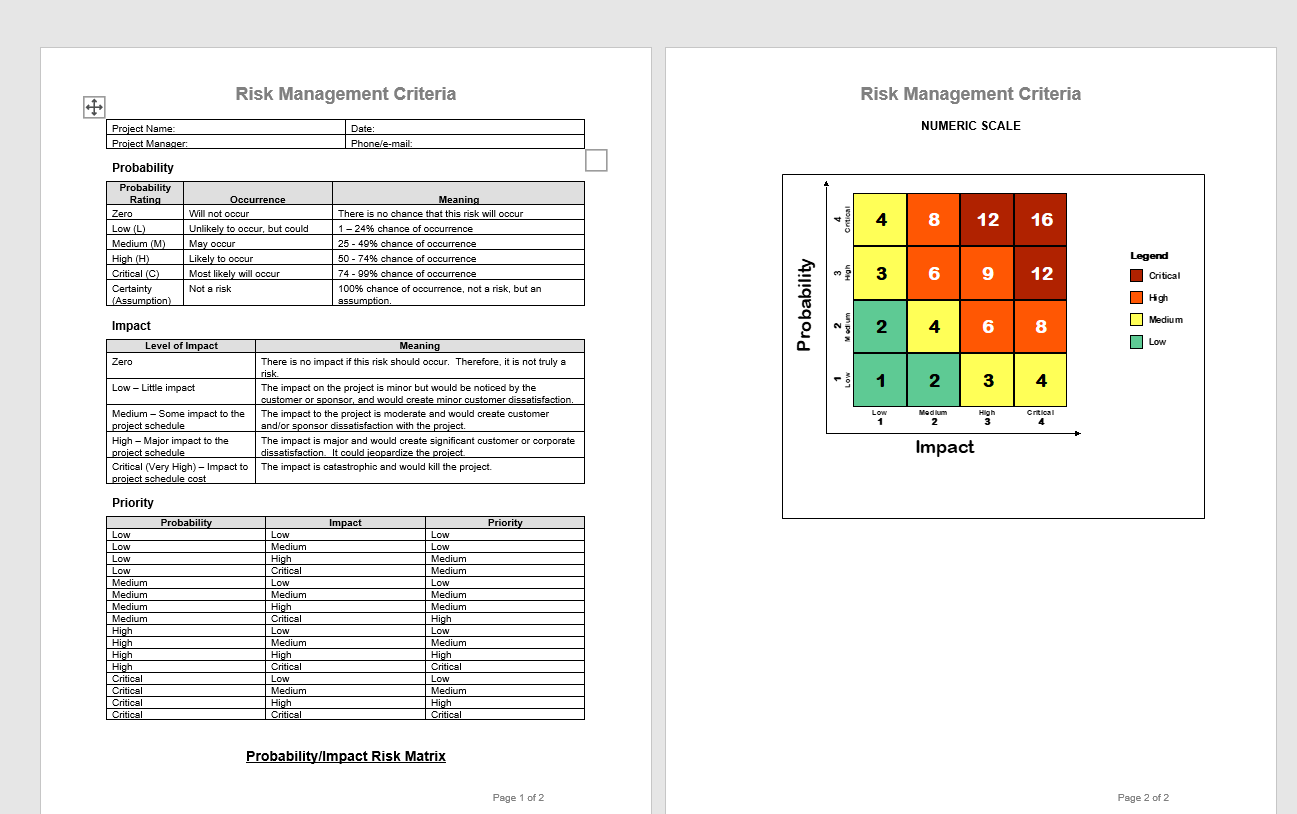Click the Page 1 of 2 footer
Viewport: 1297px width, 814px height.
pos(517,797)
